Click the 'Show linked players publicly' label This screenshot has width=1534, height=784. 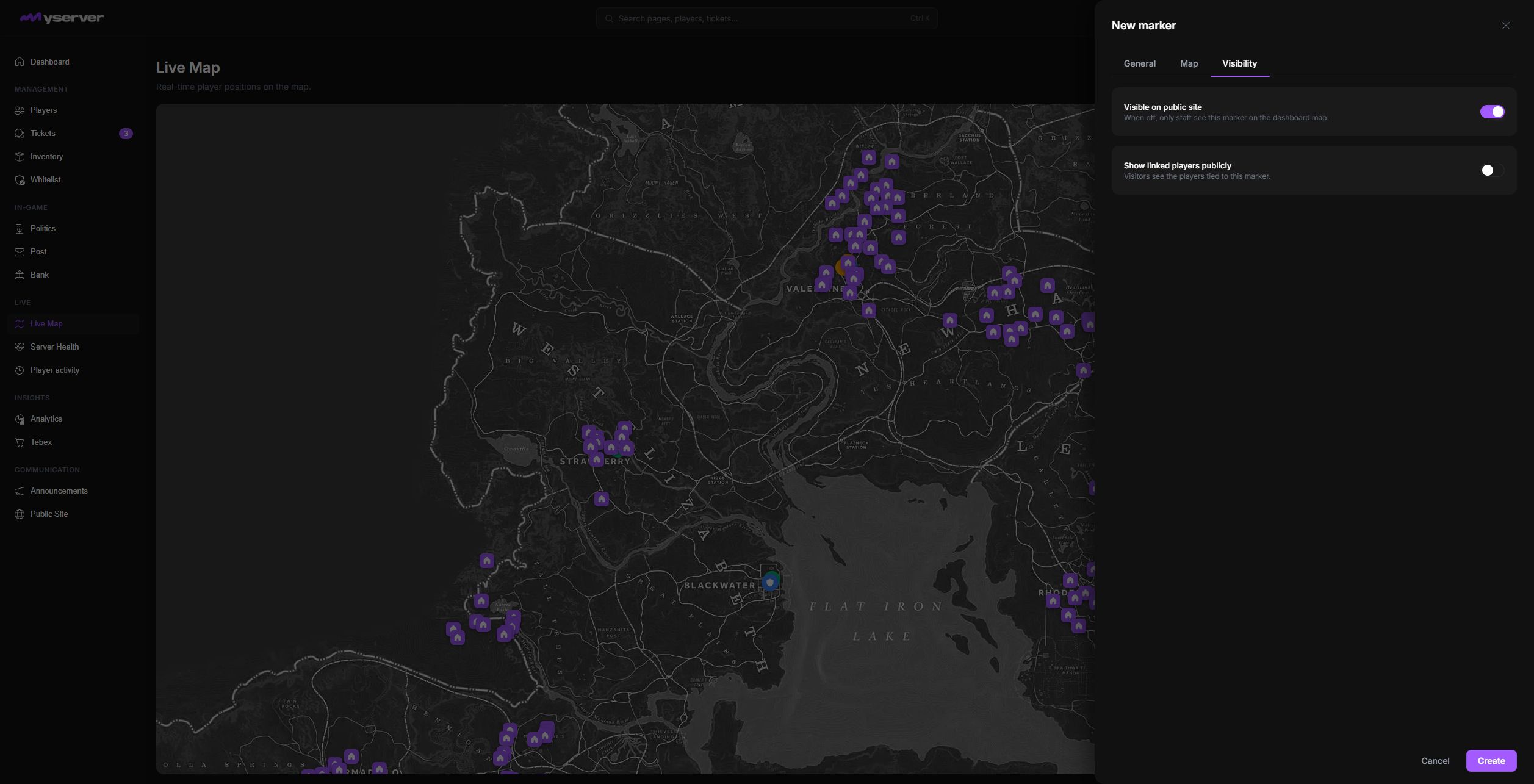pos(1177,165)
